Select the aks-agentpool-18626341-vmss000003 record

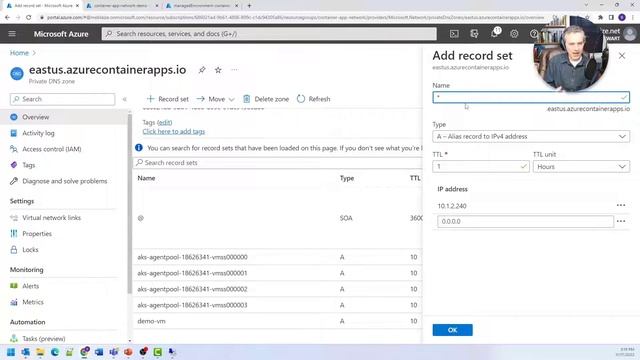tap(192, 305)
